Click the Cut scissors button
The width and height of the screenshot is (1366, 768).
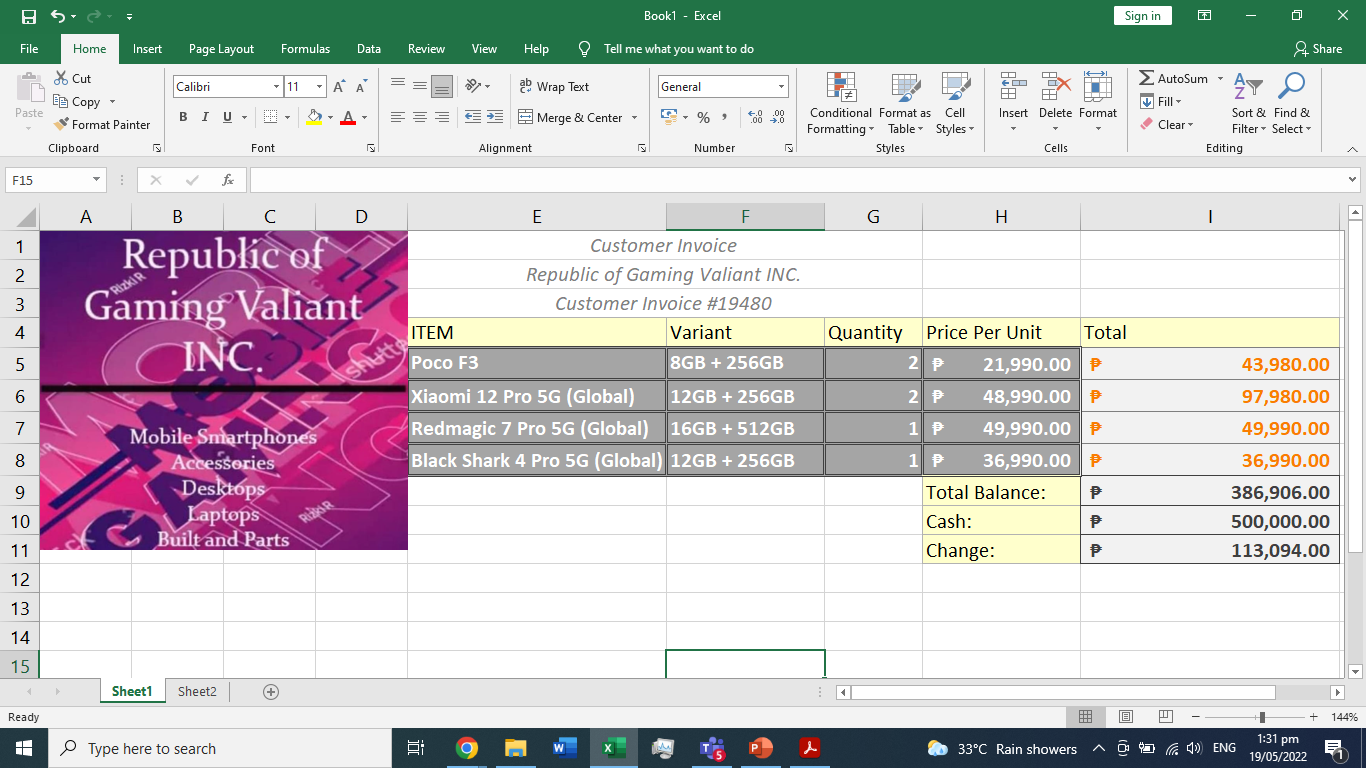pos(73,78)
